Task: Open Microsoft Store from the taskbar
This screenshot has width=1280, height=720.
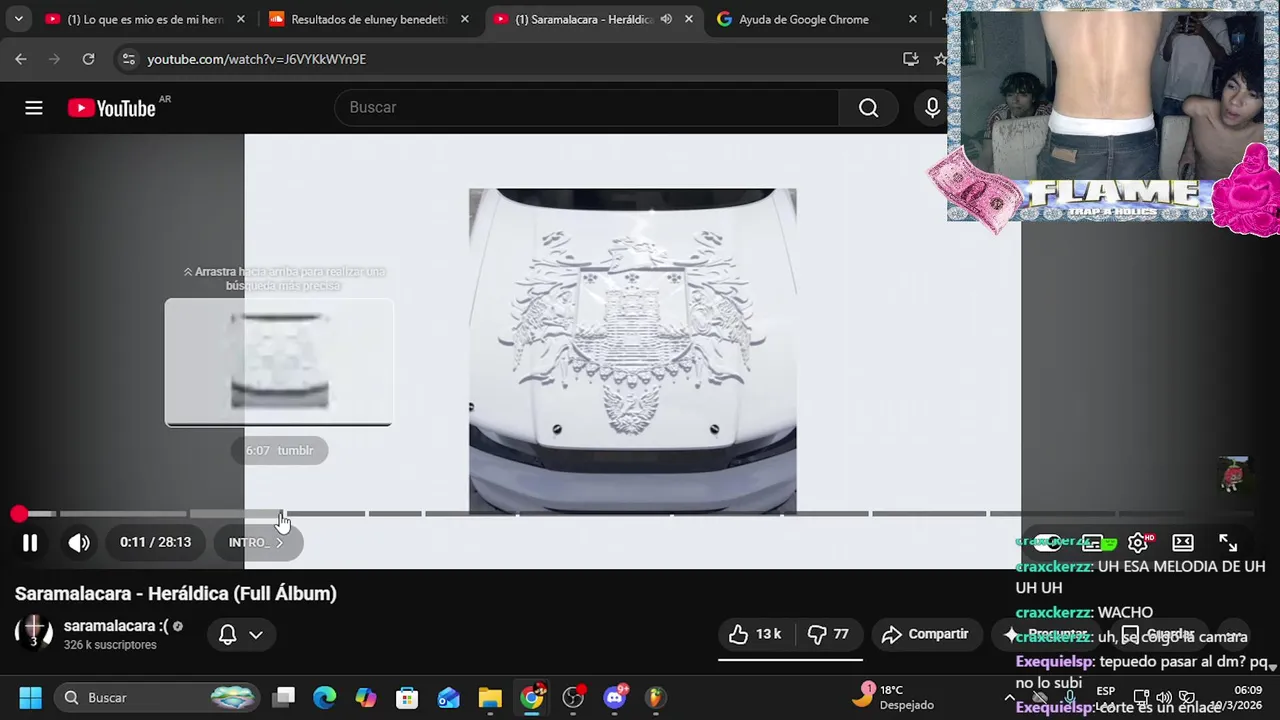Action: 407,698
